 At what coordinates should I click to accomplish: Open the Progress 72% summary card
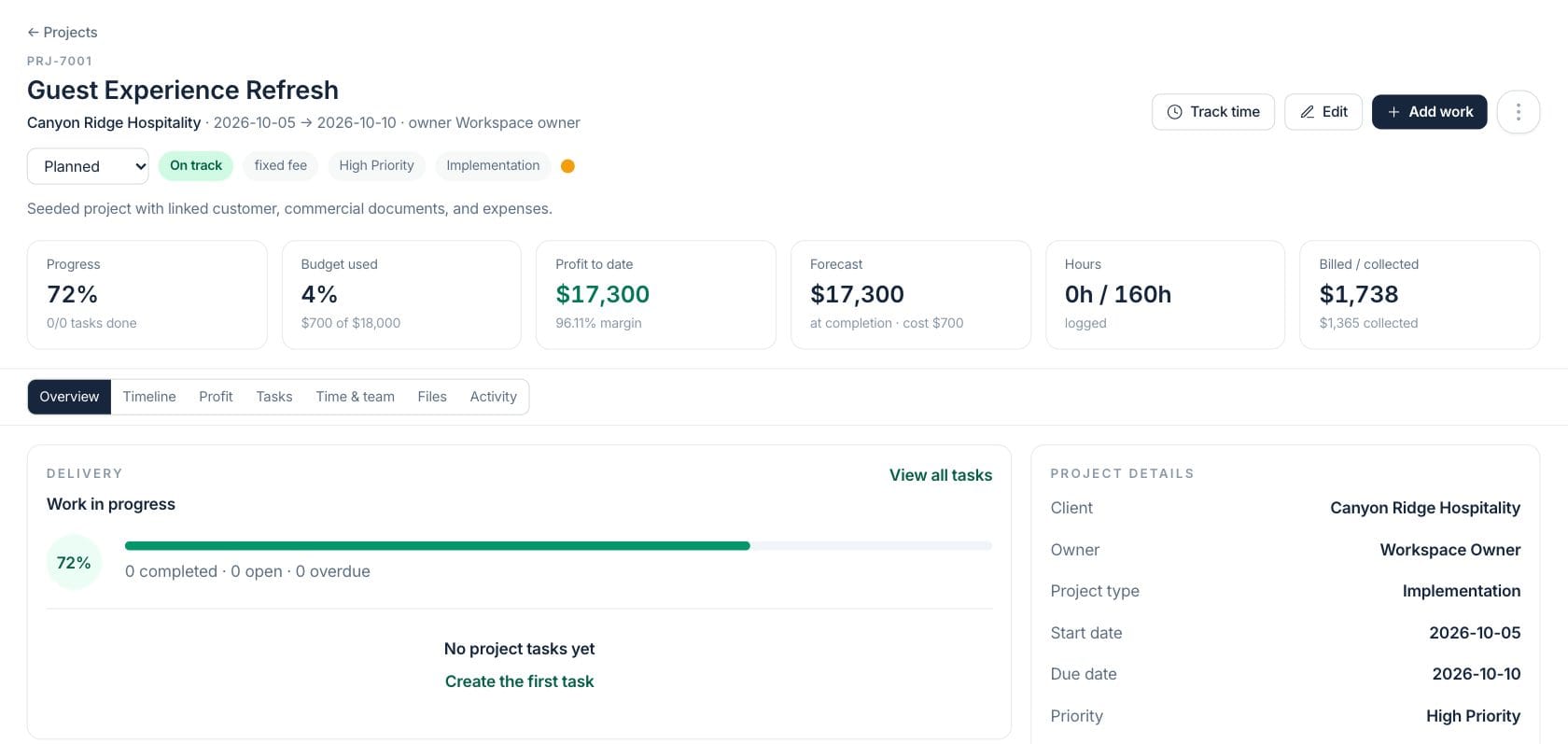pos(147,295)
